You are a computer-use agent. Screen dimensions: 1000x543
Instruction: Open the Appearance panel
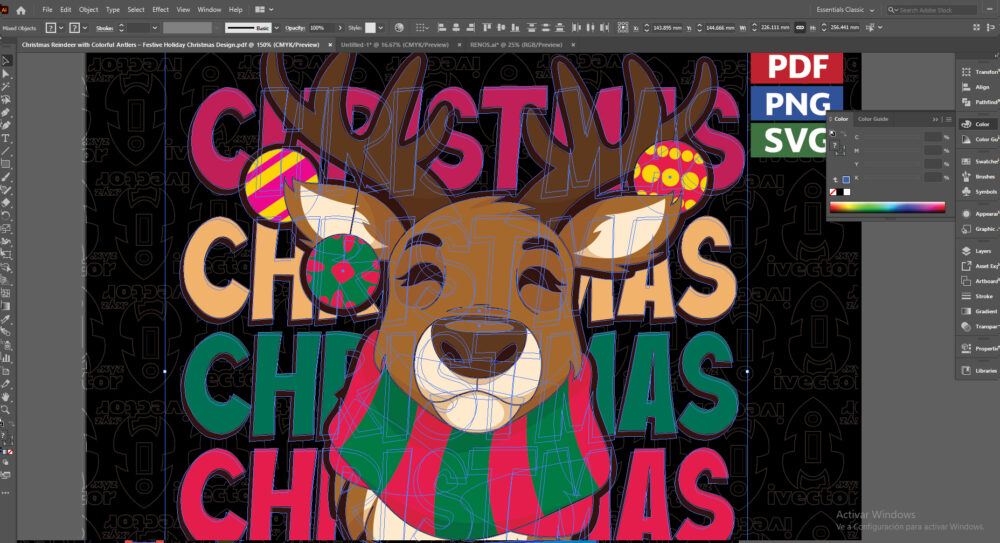click(x=981, y=214)
